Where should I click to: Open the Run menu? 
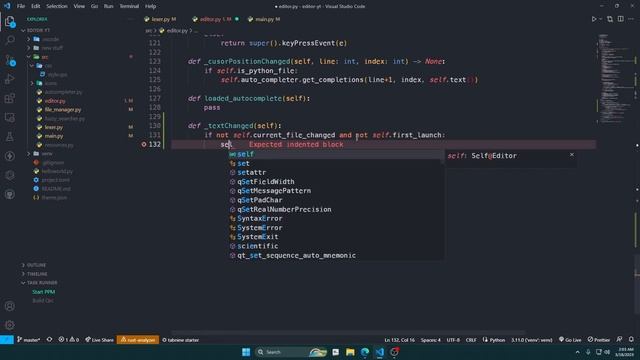tap(109, 6)
